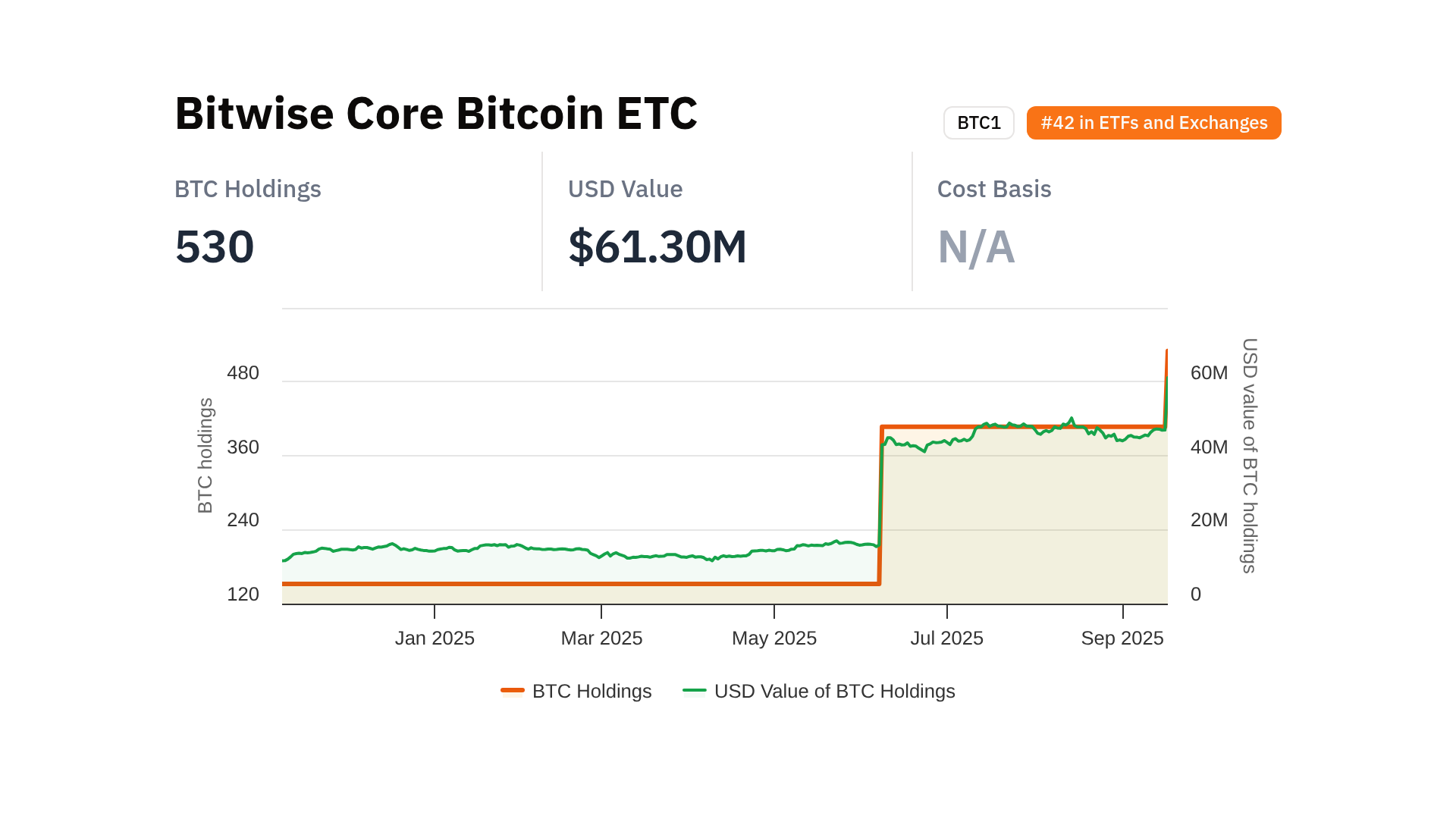Click the 480 tick on left axis

pos(243,373)
